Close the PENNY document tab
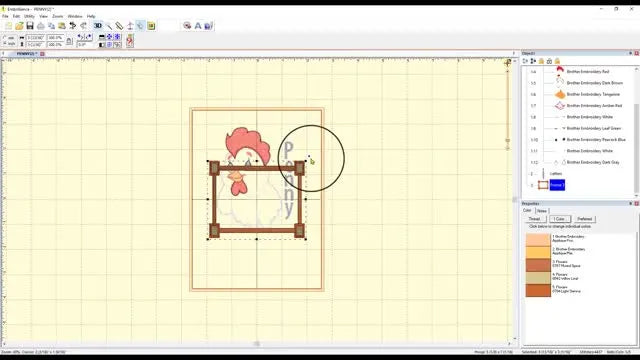This screenshot has width=640, height=360. (x=42, y=53)
